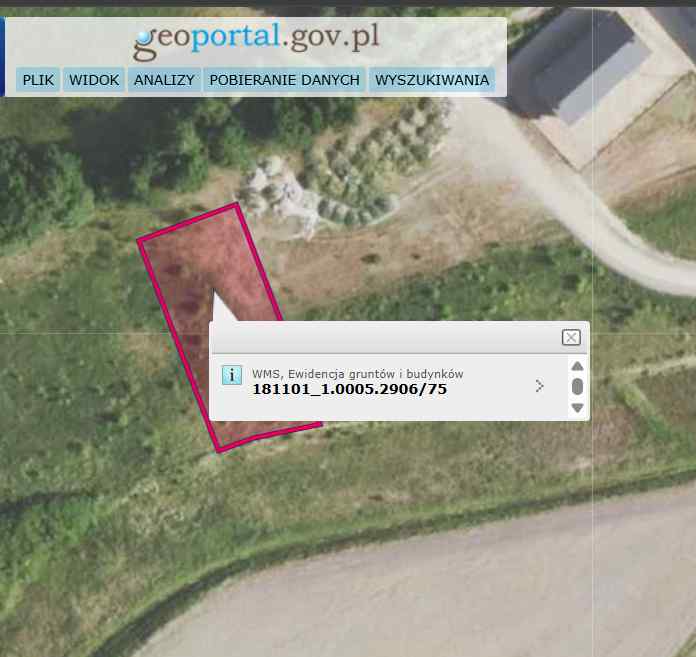Click the popup scrollbar thumb
Screen dimensions: 696x657
[577, 387]
